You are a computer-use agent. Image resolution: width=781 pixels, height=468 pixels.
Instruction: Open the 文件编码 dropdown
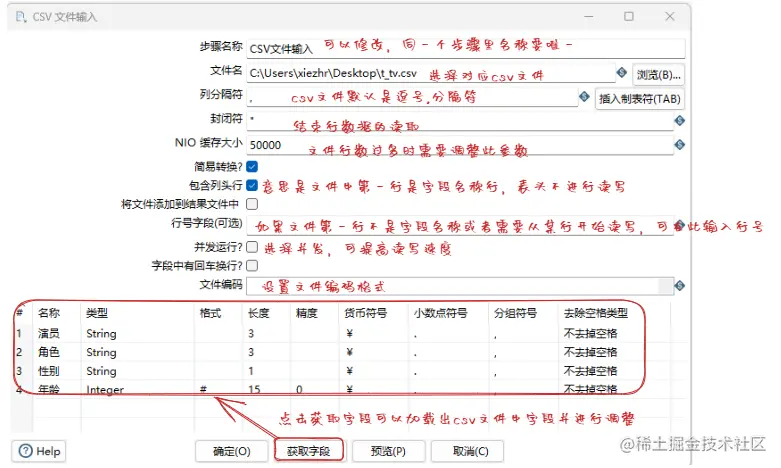click(x=665, y=286)
